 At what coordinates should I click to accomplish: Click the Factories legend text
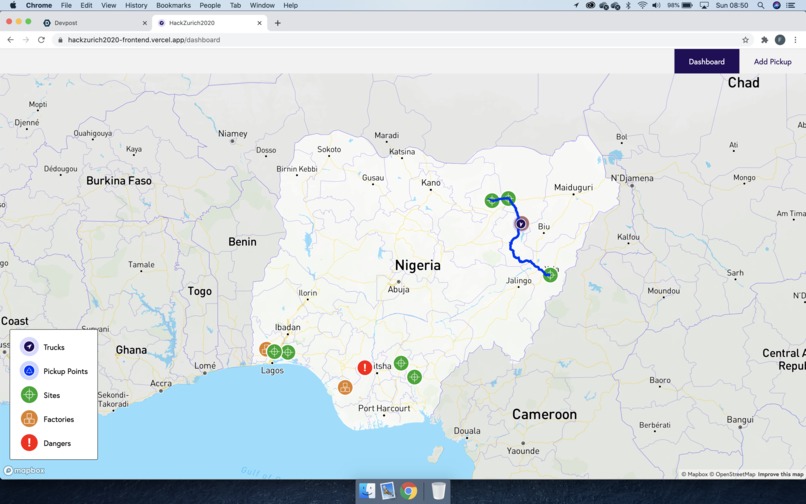click(x=59, y=419)
